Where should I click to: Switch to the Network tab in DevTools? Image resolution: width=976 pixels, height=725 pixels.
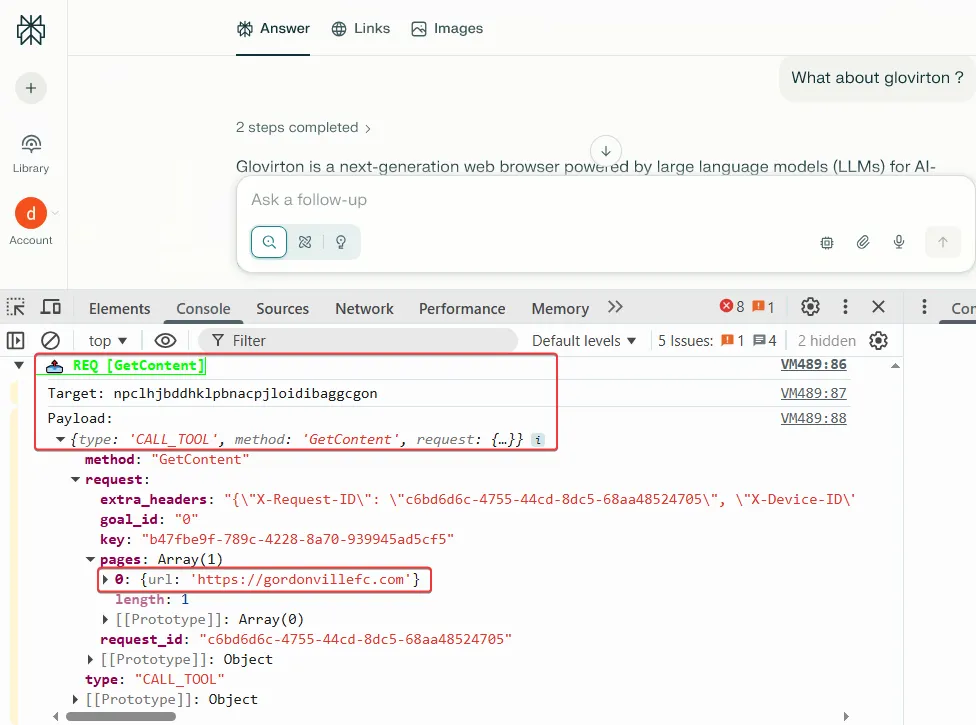364,308
